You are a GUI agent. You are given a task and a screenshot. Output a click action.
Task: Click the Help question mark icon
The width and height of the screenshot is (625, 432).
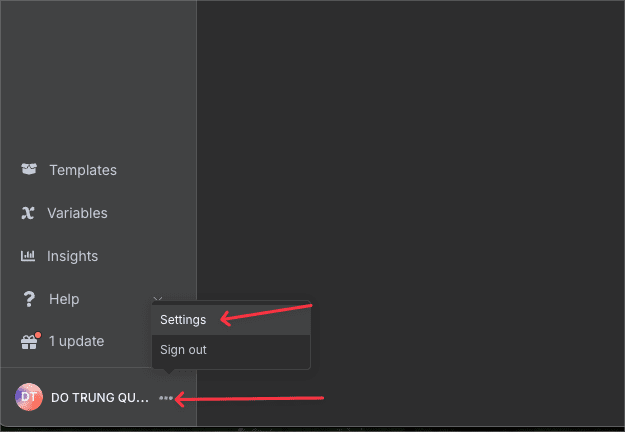(28, 299)
